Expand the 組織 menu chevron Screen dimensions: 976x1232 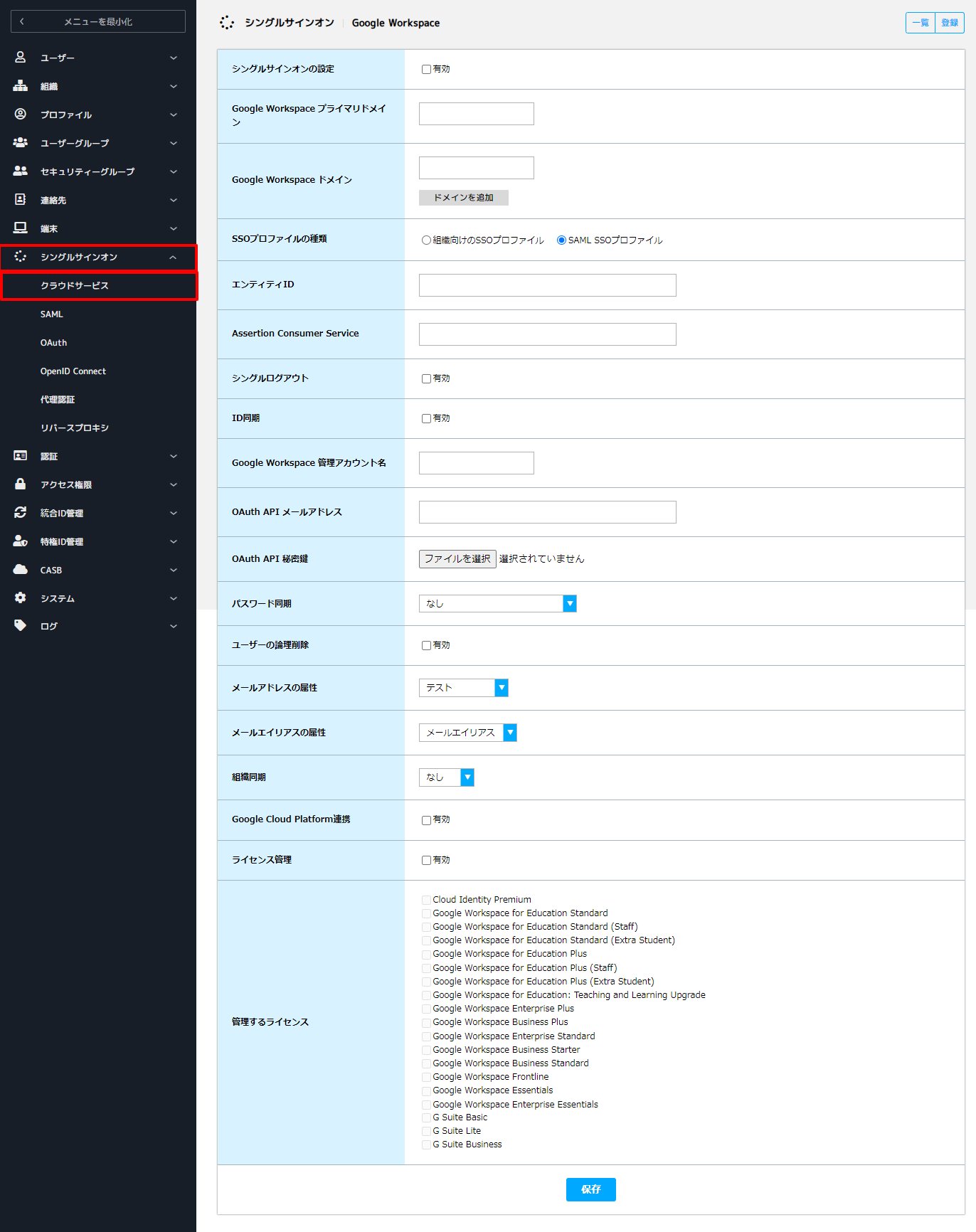coord(174,86)
